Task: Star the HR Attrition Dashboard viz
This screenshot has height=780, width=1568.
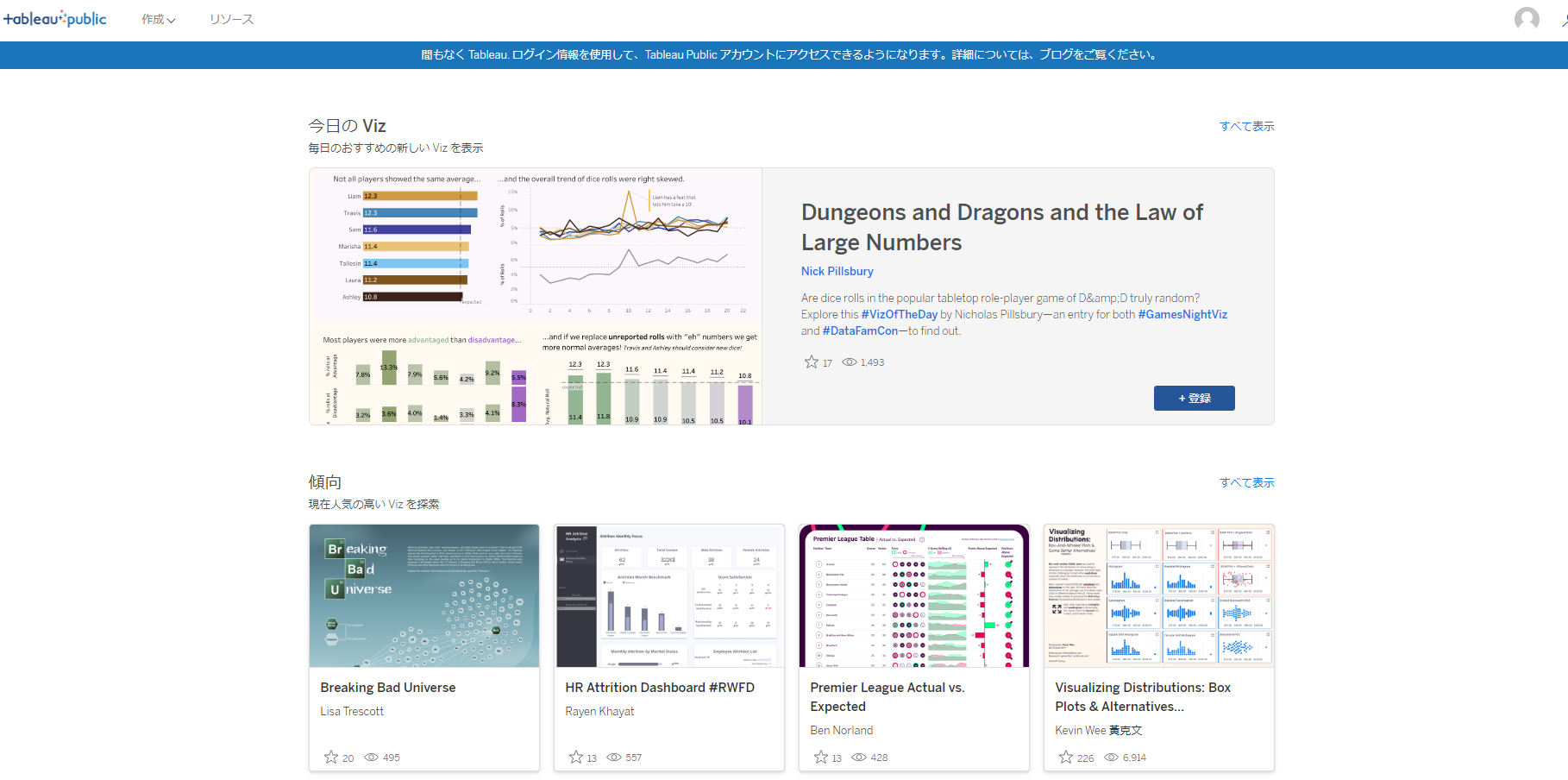Action: [576, 758]
